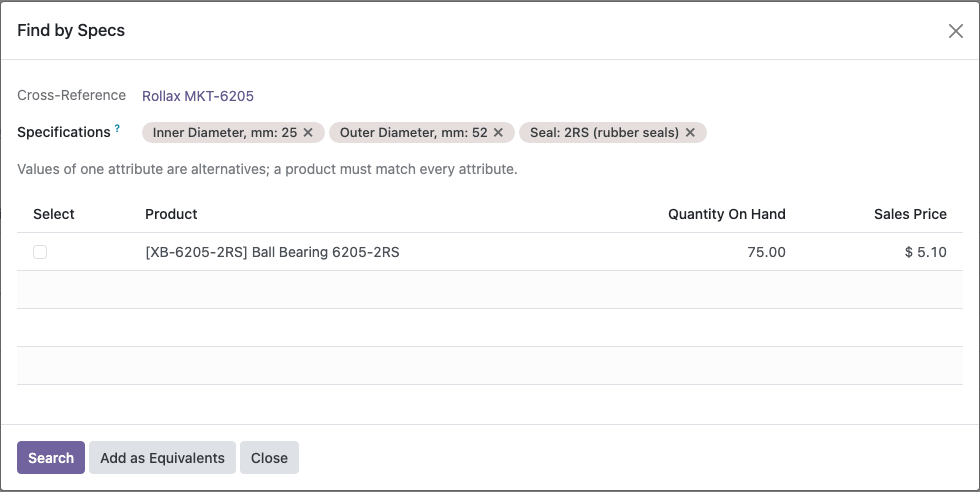The width and height of the screenshot is (980, 492).
Task: Show help tooltip for Specifications
Action: pos(117,128)
